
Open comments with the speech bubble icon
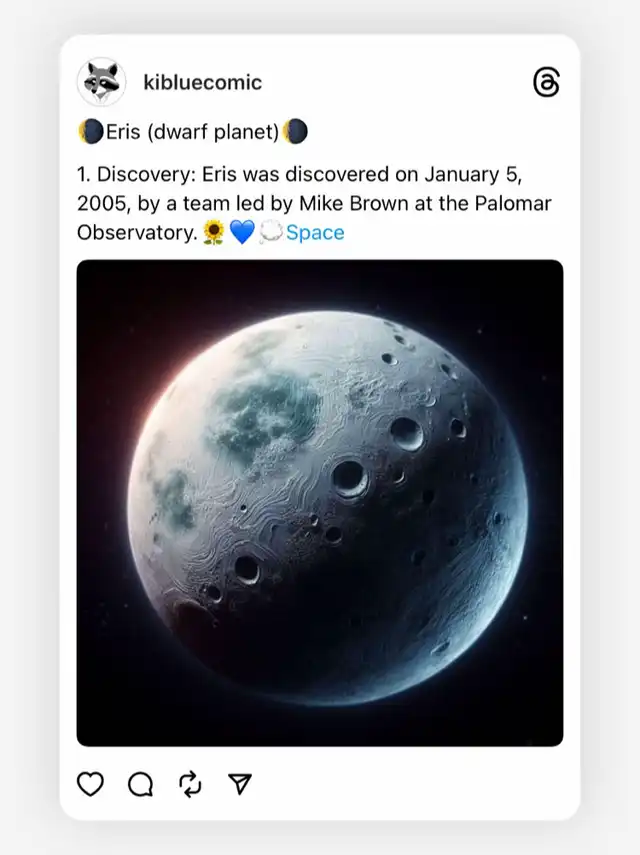pyautogui.click(x=141, y=784)
